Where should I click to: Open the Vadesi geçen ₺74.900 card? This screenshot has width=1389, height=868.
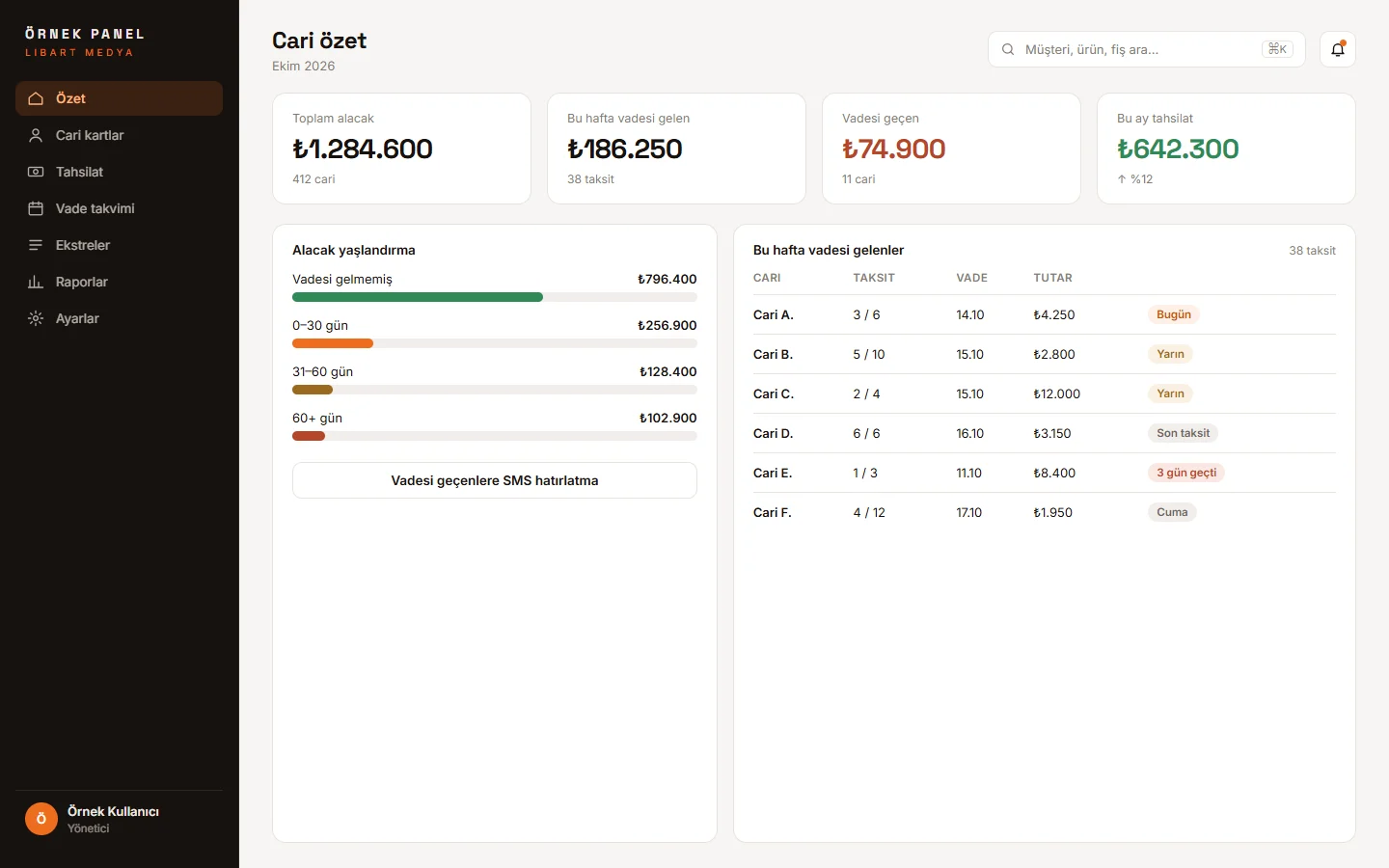(951, 149)
